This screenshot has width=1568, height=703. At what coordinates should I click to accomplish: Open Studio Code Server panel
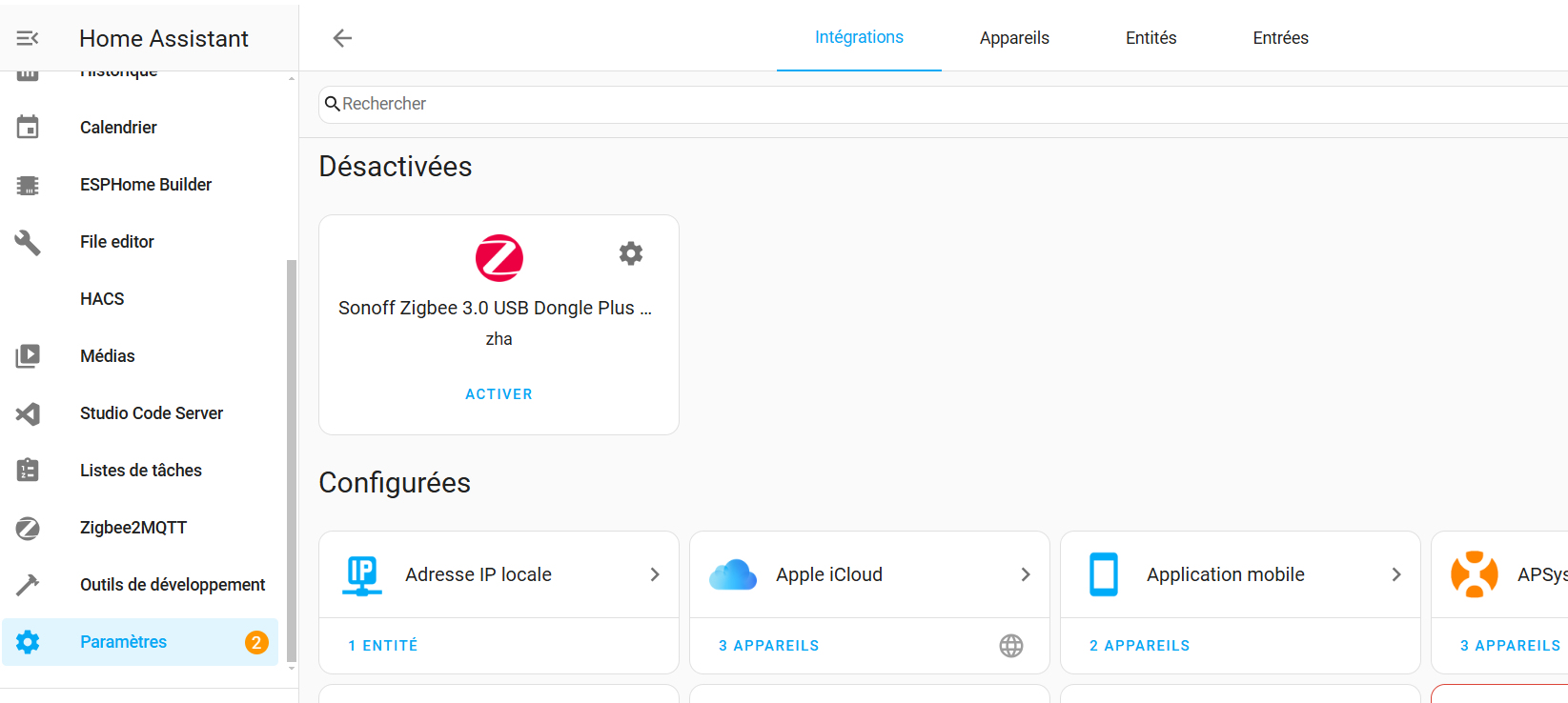coord(151,413)
